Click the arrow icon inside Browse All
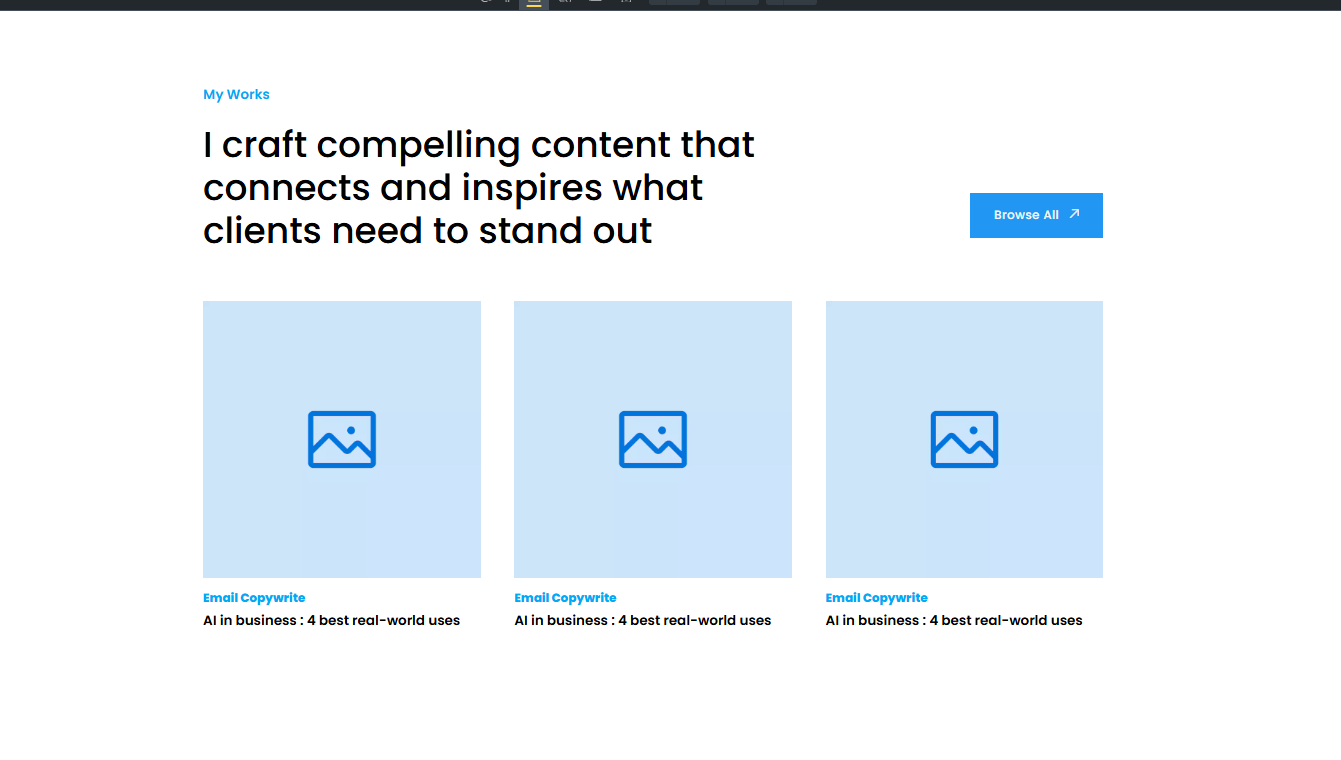Screen dimensions: 1341x760 coord(1075,214)
